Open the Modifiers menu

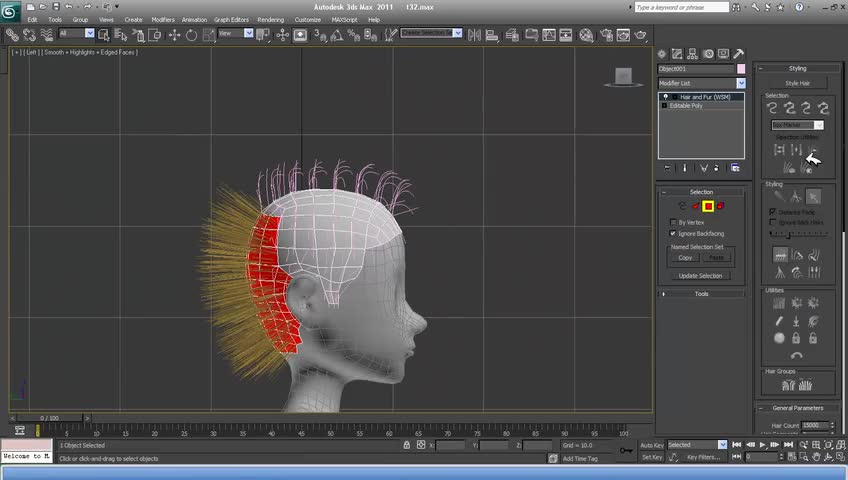[x=162, y=20]
